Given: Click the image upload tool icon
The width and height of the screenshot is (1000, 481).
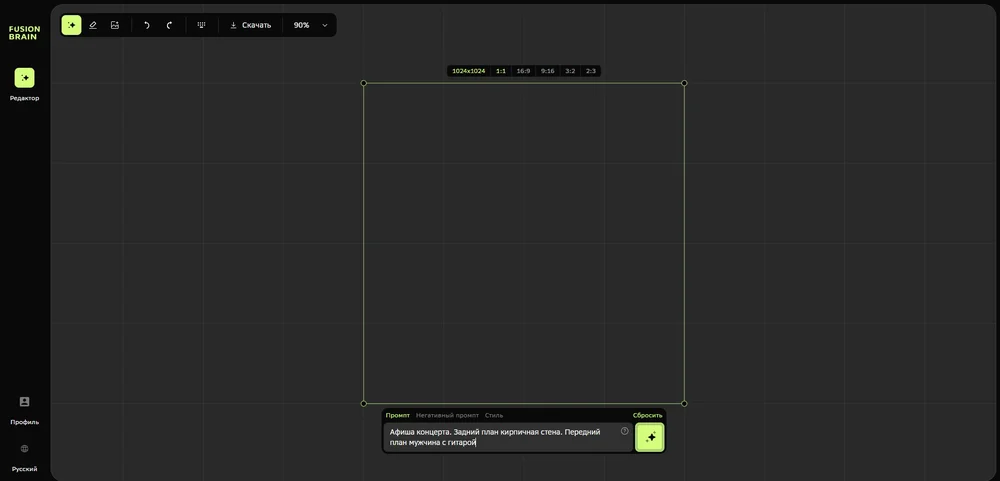Looking at the screenshot, I should 115,25.
